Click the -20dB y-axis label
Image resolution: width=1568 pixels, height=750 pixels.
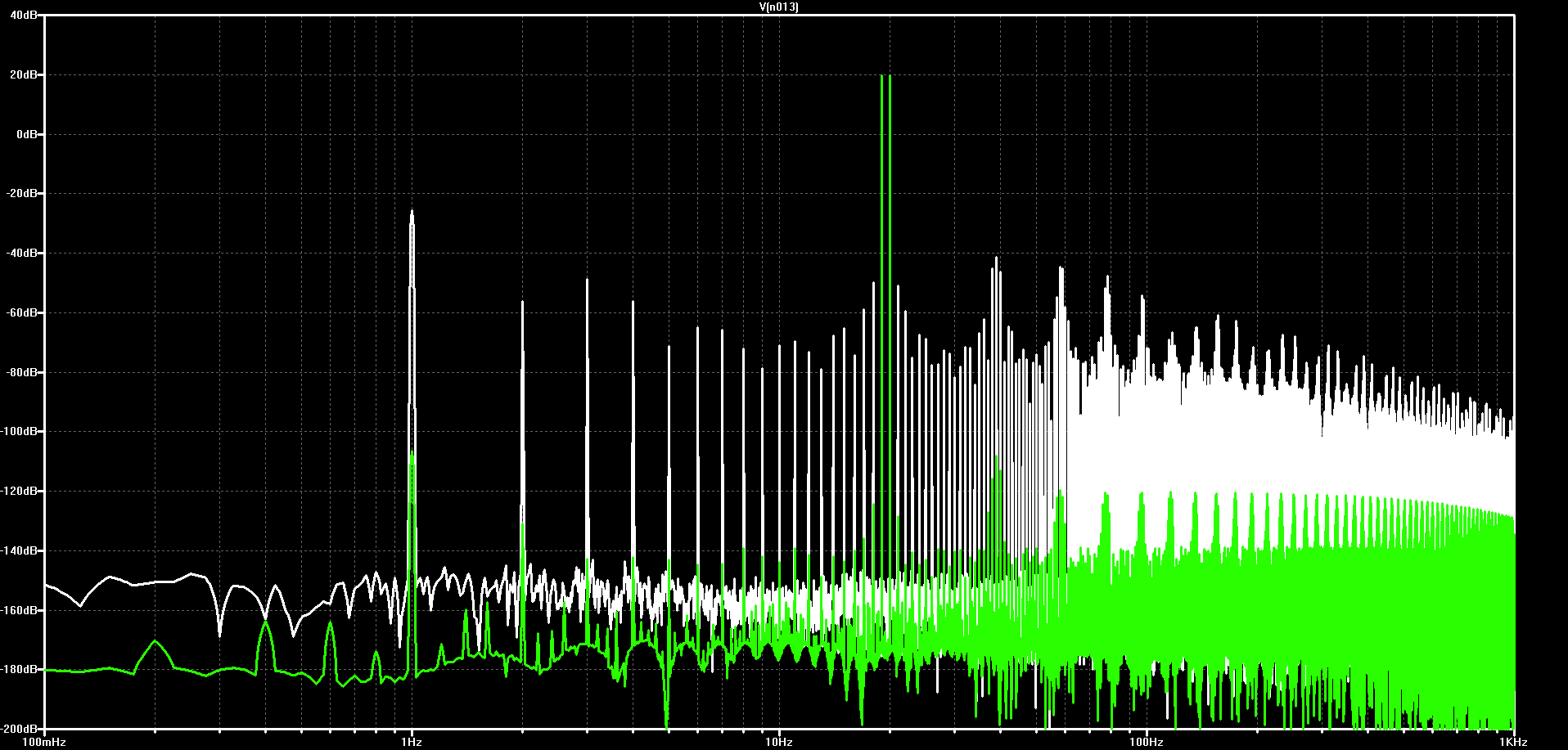click(x=23, y=194)
